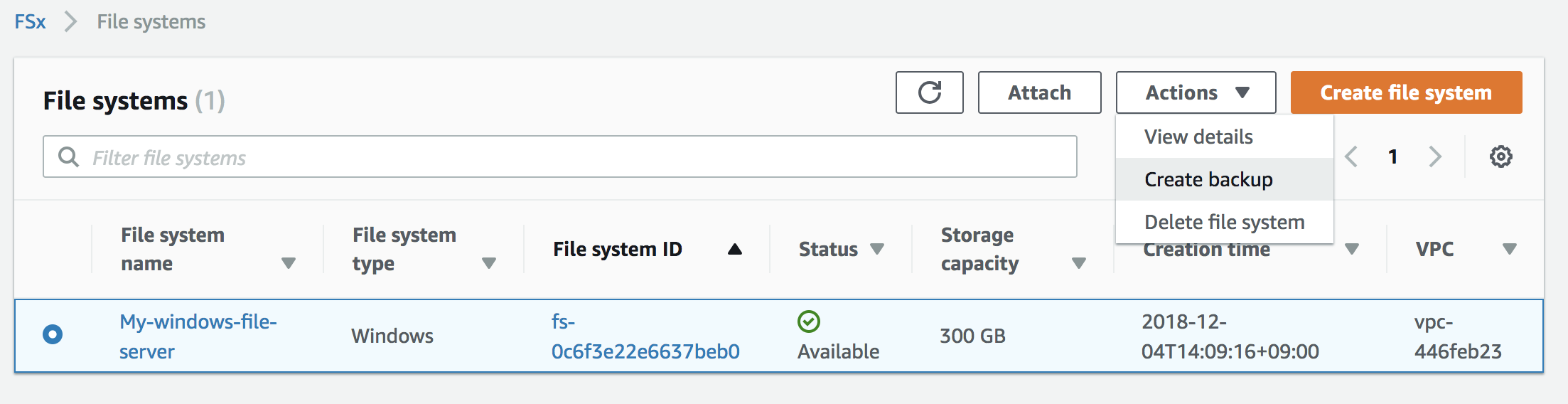Toggle File system ID ascending sort arrow
Screen dimensions: 1568x404
[735, 249]
